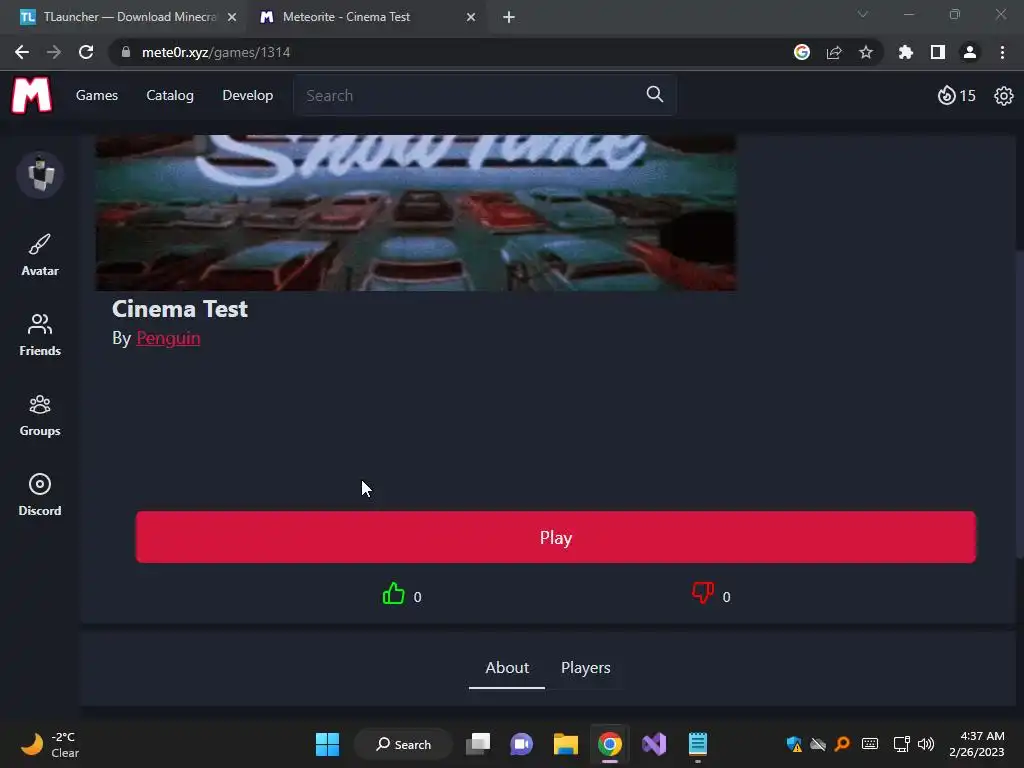The width and height of the screenshot is (1024, 768).
Task: Click the user avatar profile picture
Action: 40,174
